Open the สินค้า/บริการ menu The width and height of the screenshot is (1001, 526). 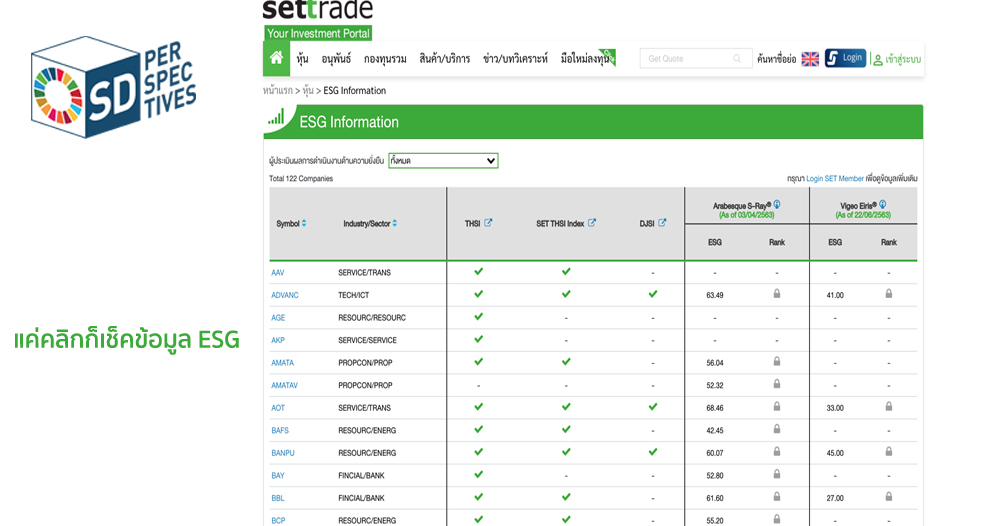coord(444,59)
